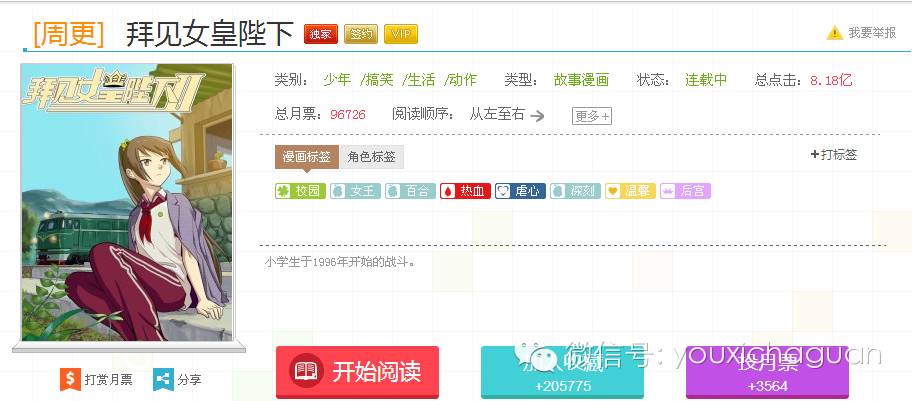Screen dimensions: 912x401
Task: Open the 少年 category link
Action: pos(337,80)
